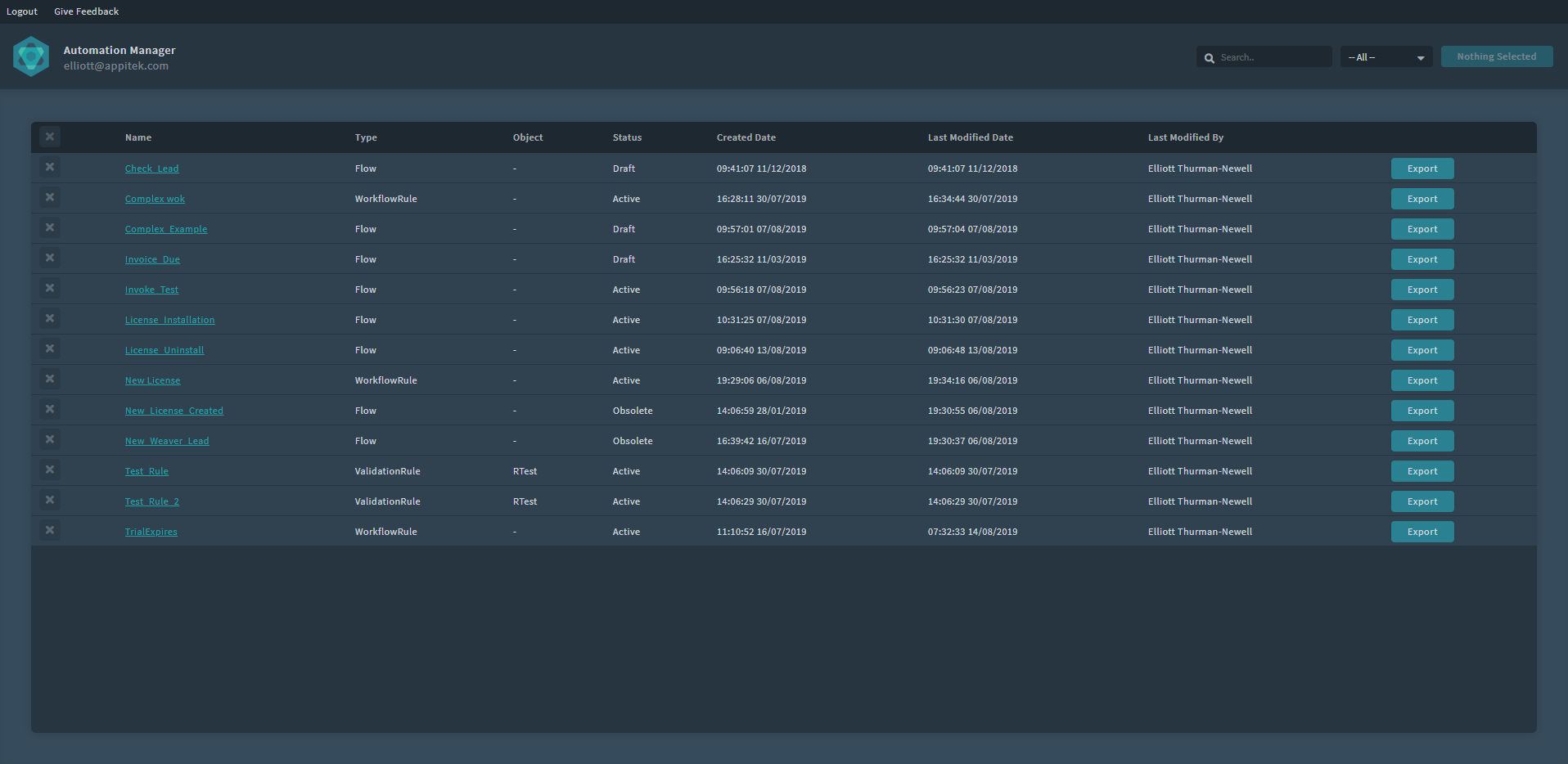This screenshot has height=764, width=1568.
Task: Click the Automation Manager hexagon logo
Action: (31, 56)
